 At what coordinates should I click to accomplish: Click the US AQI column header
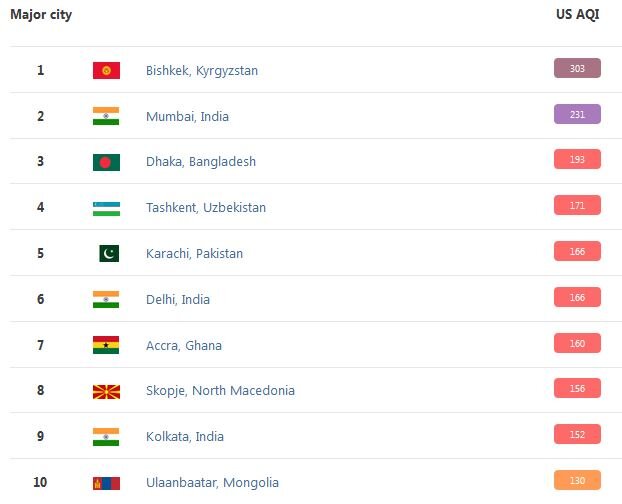[577, 15]
